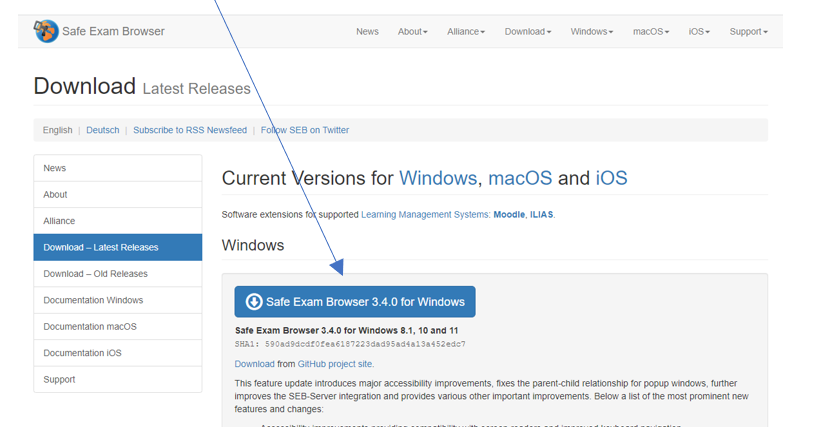Open Follow SEB on Twitter link
Image resolution: width=825 pixels, height=444 pixels.
coord(305,130)
